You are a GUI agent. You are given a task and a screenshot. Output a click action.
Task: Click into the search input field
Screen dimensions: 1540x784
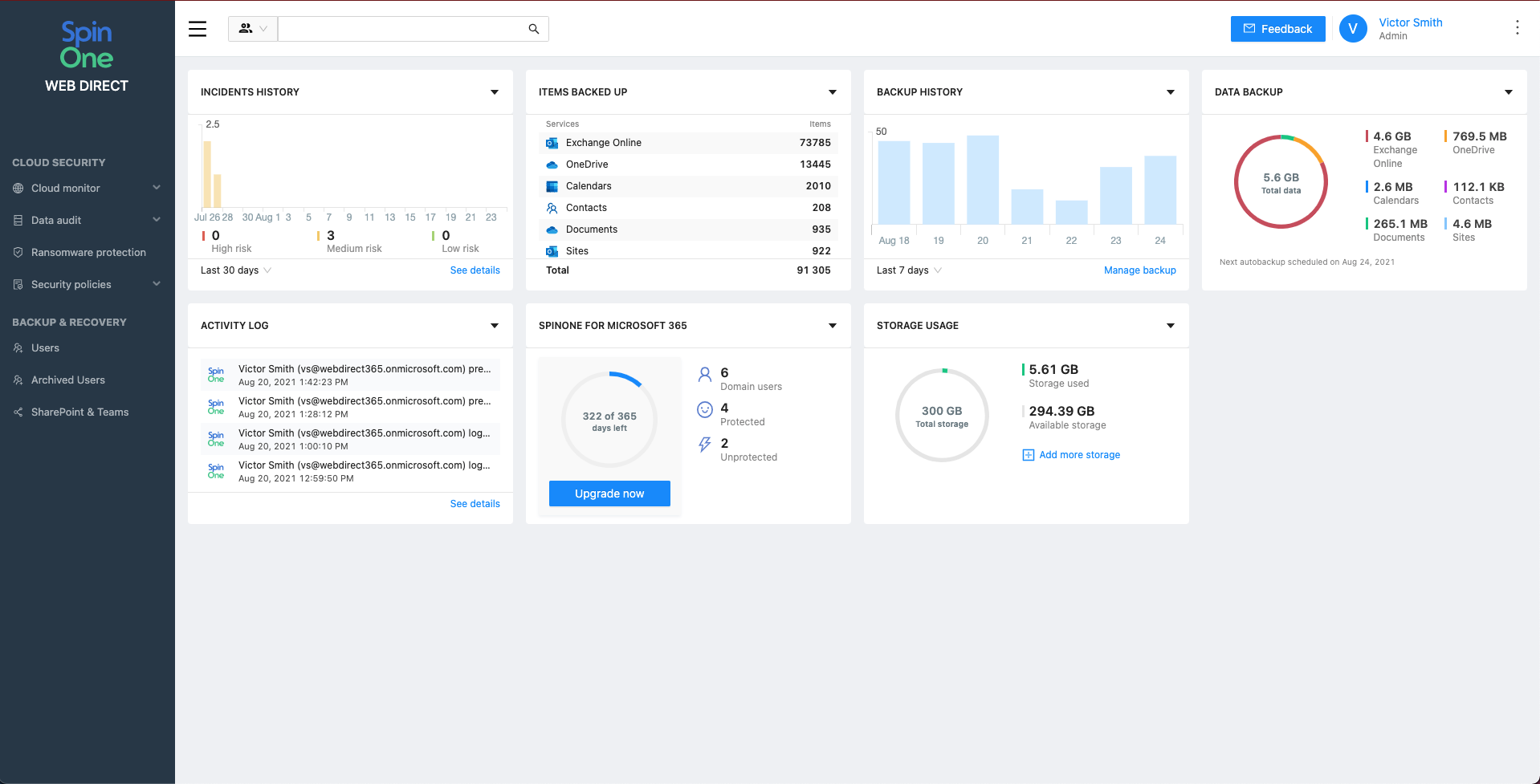pyautogui.click(x=401, y=29)
